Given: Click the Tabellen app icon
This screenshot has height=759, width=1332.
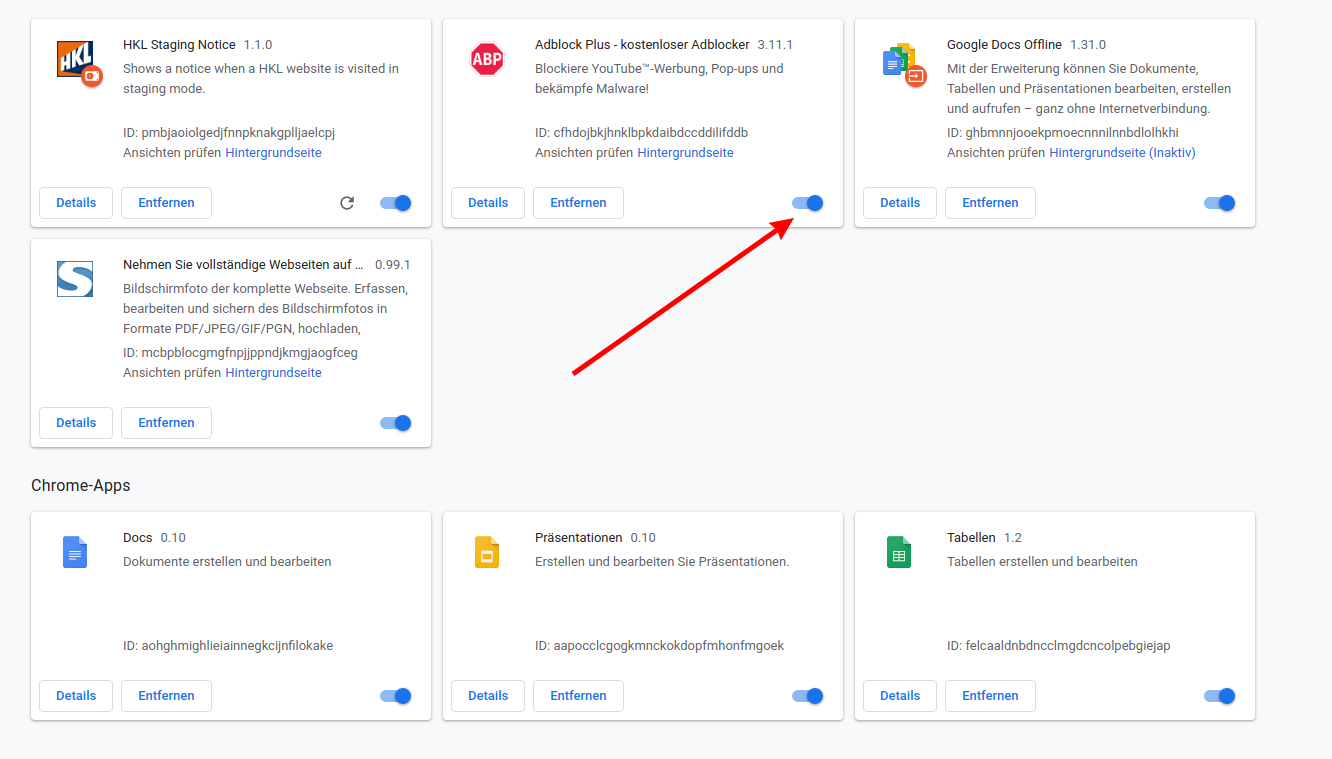Looking at the screenshot, I should 899,552.
